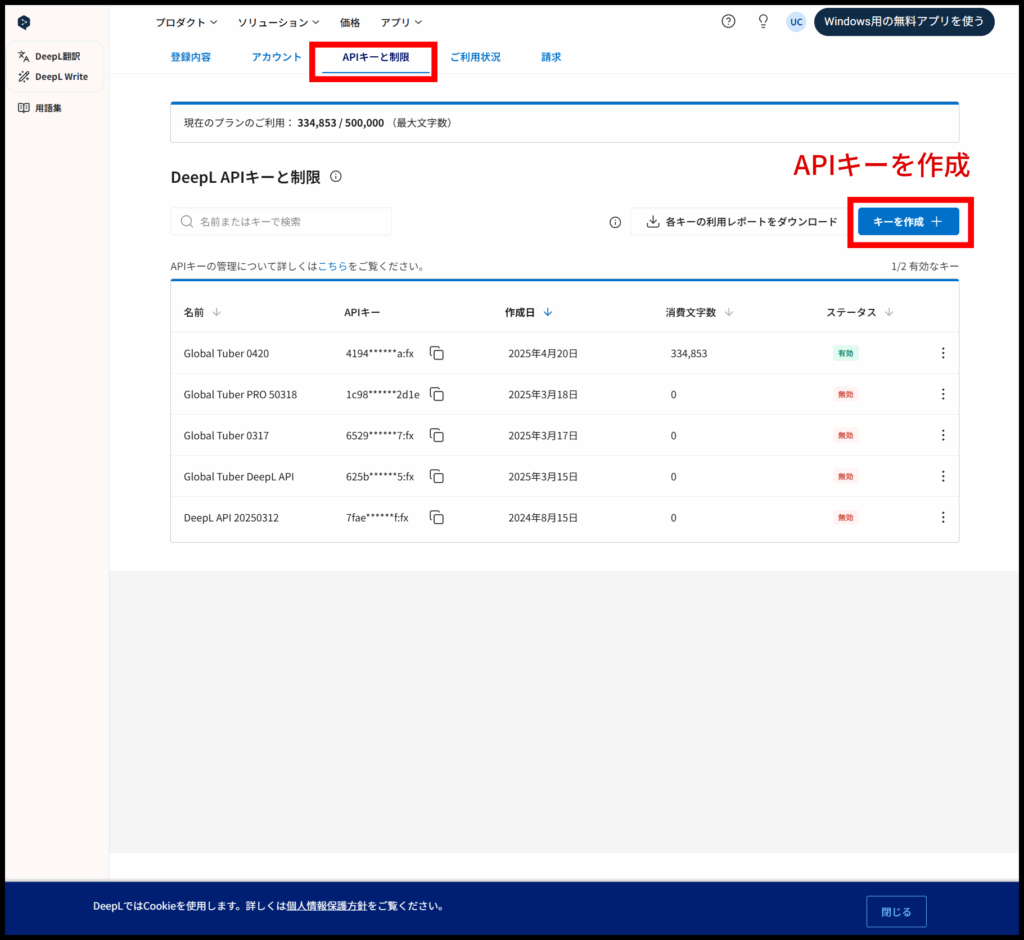The width and height of the screenshot is (1024, 940).
Task: Copy API key for Global Tuber 0317
Action: tap(437, 436)
